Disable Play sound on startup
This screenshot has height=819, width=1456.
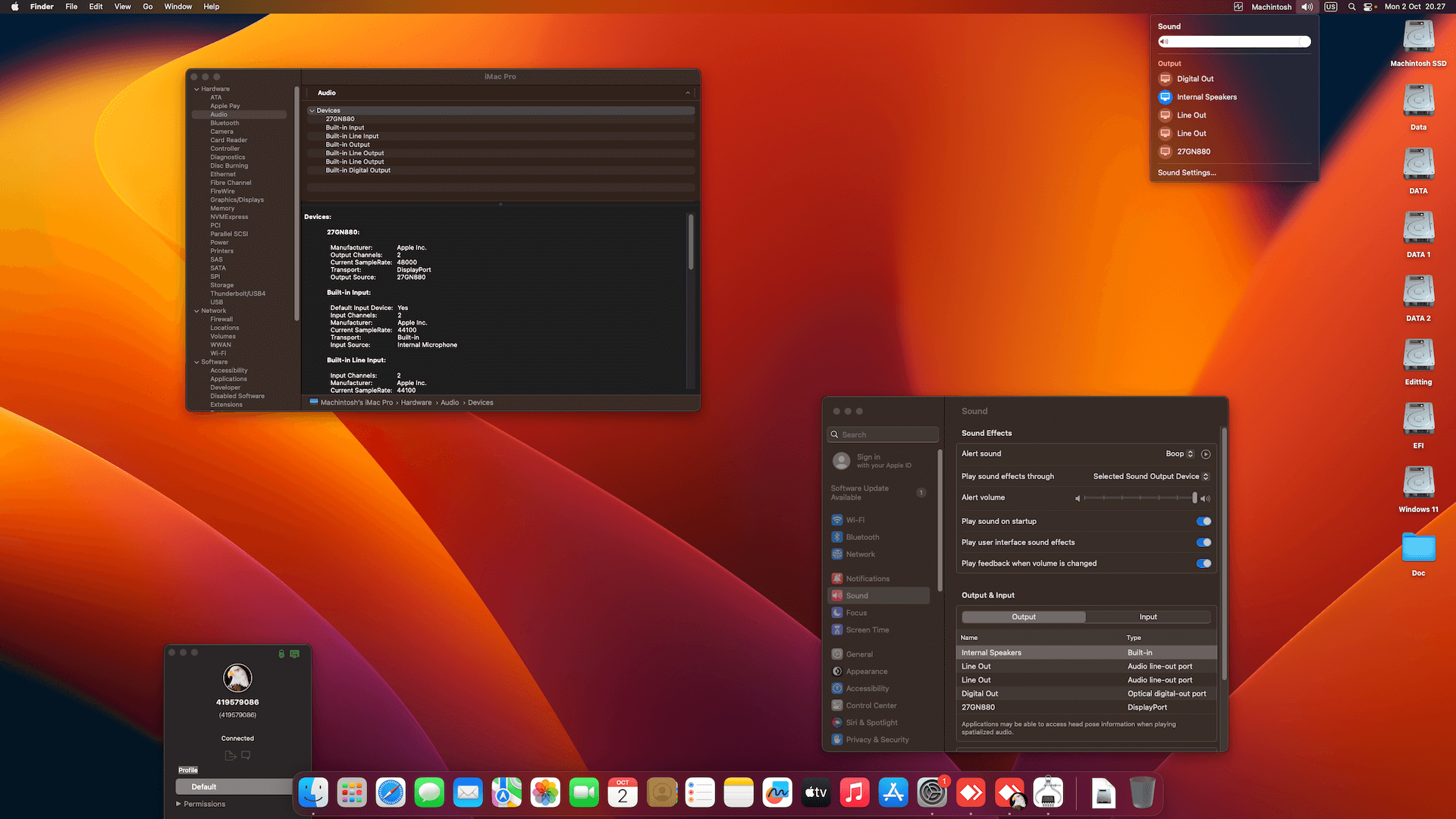(1203, 521)
